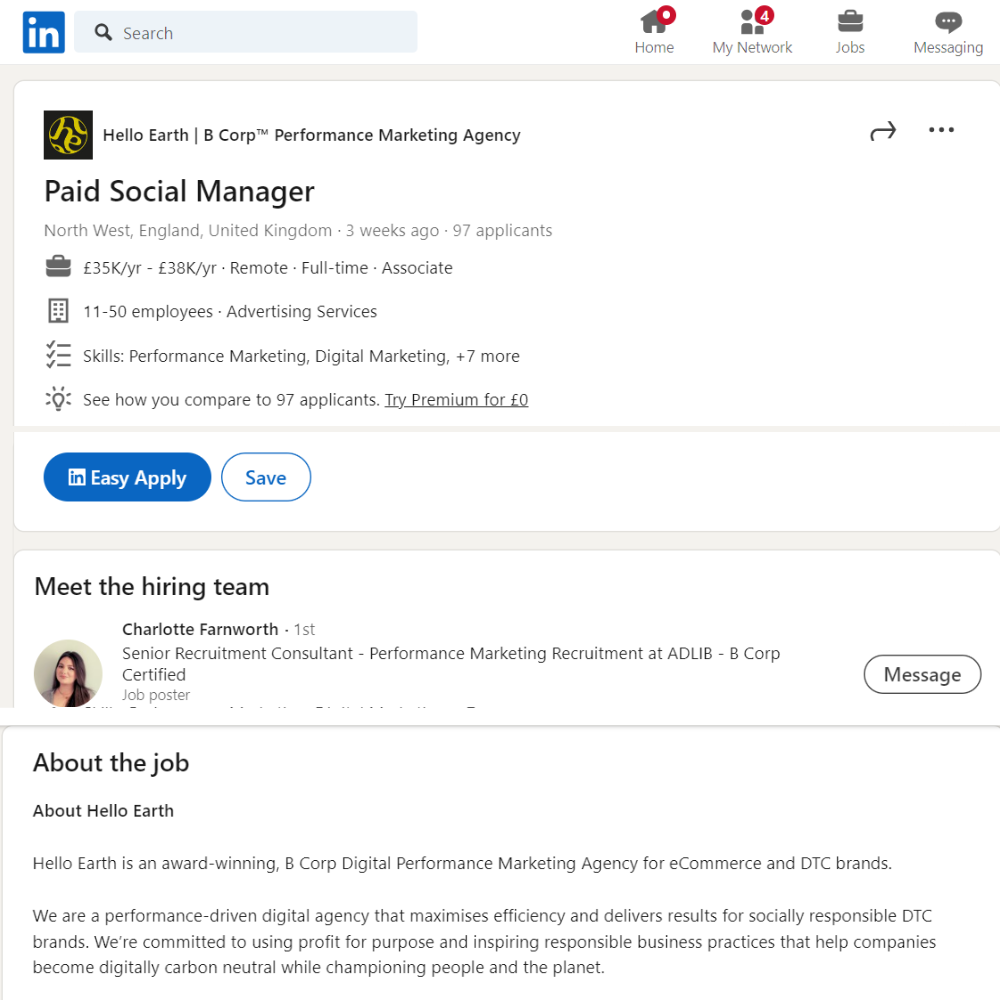Open the My Network nav item

(753, 32)
